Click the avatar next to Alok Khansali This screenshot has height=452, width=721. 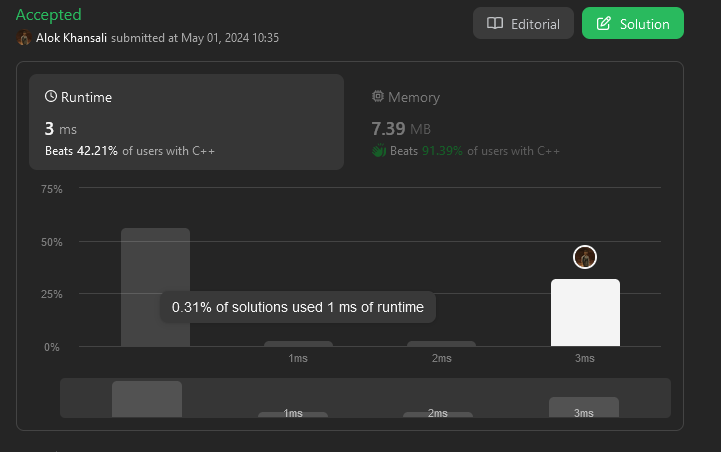coord(24,38)
